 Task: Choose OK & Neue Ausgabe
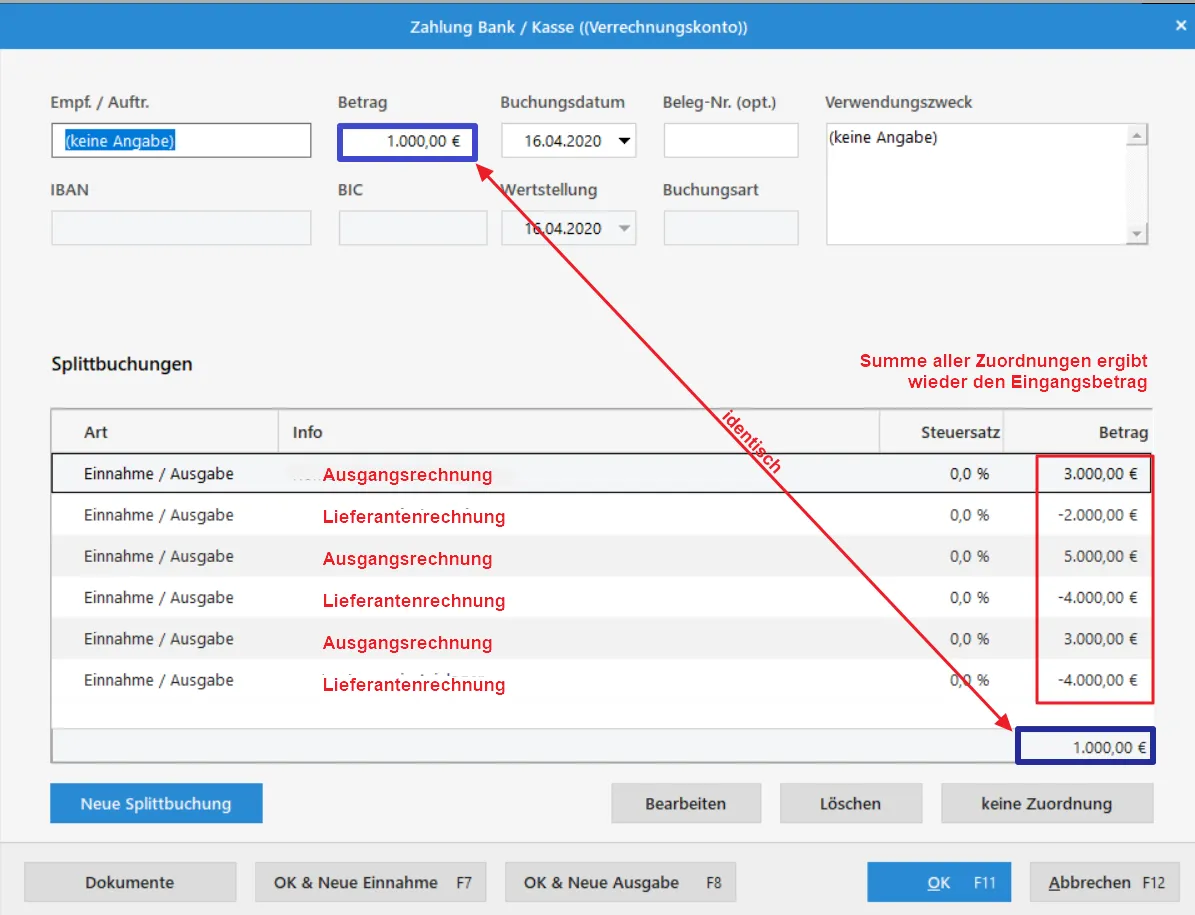point(620,882)
